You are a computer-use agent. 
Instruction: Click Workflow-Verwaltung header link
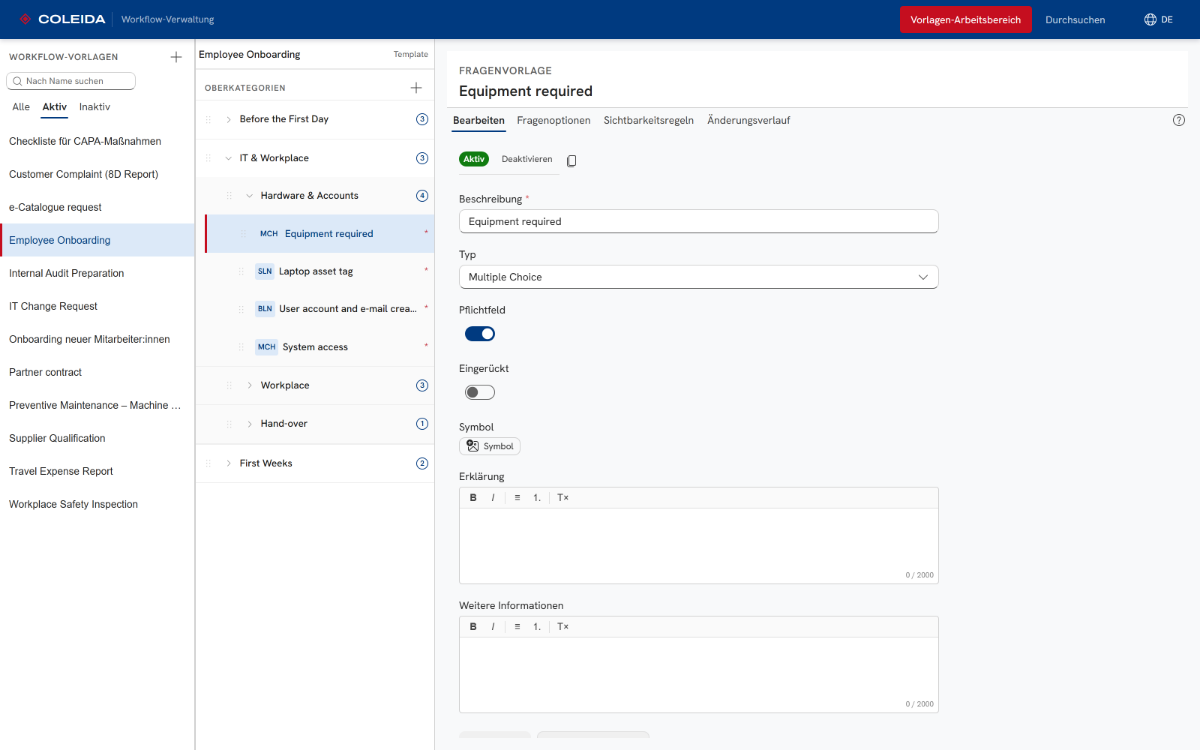pyautogui.click(x=168, y=20)
